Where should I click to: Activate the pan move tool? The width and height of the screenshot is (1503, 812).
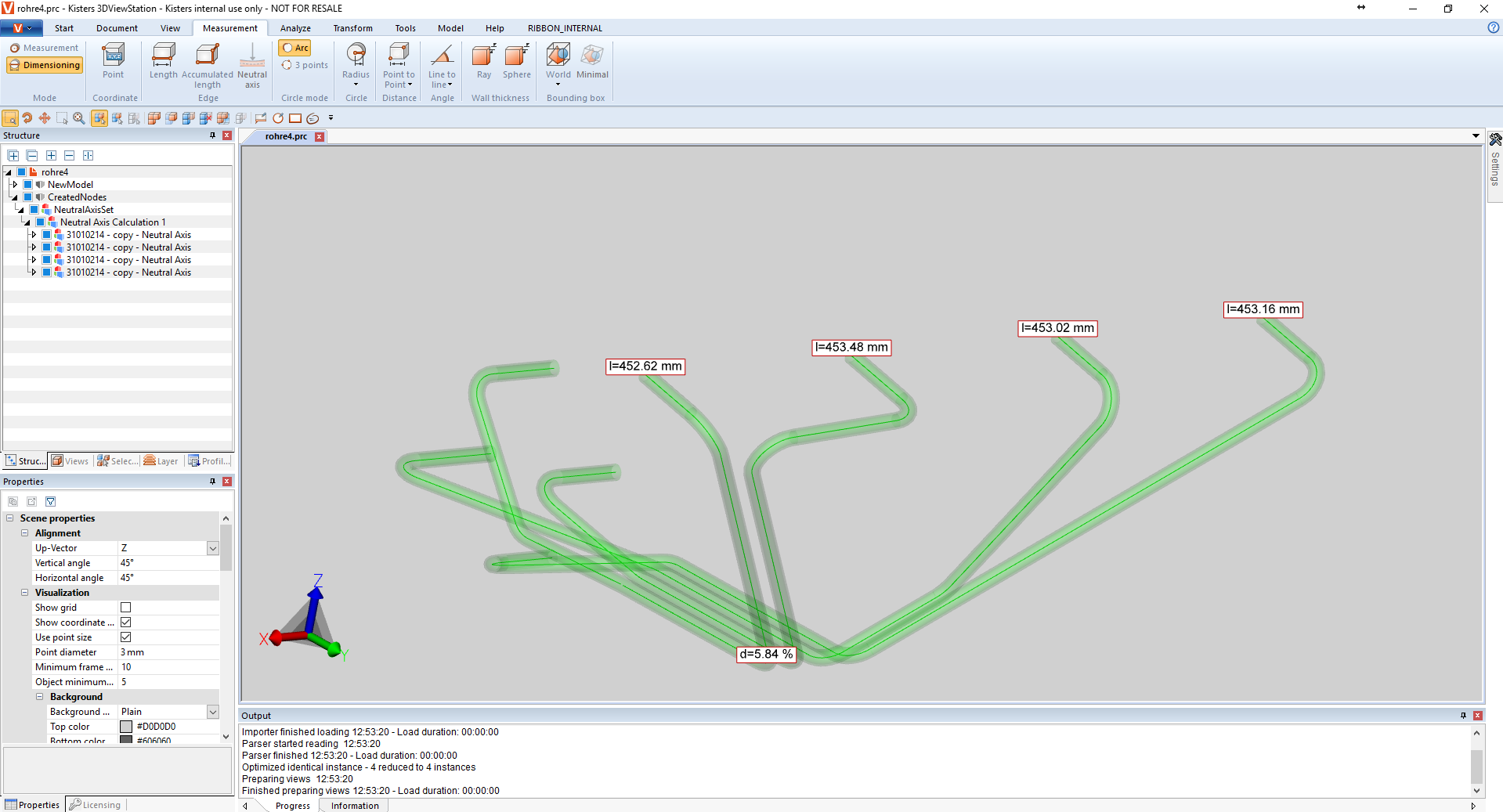(45, 118)
